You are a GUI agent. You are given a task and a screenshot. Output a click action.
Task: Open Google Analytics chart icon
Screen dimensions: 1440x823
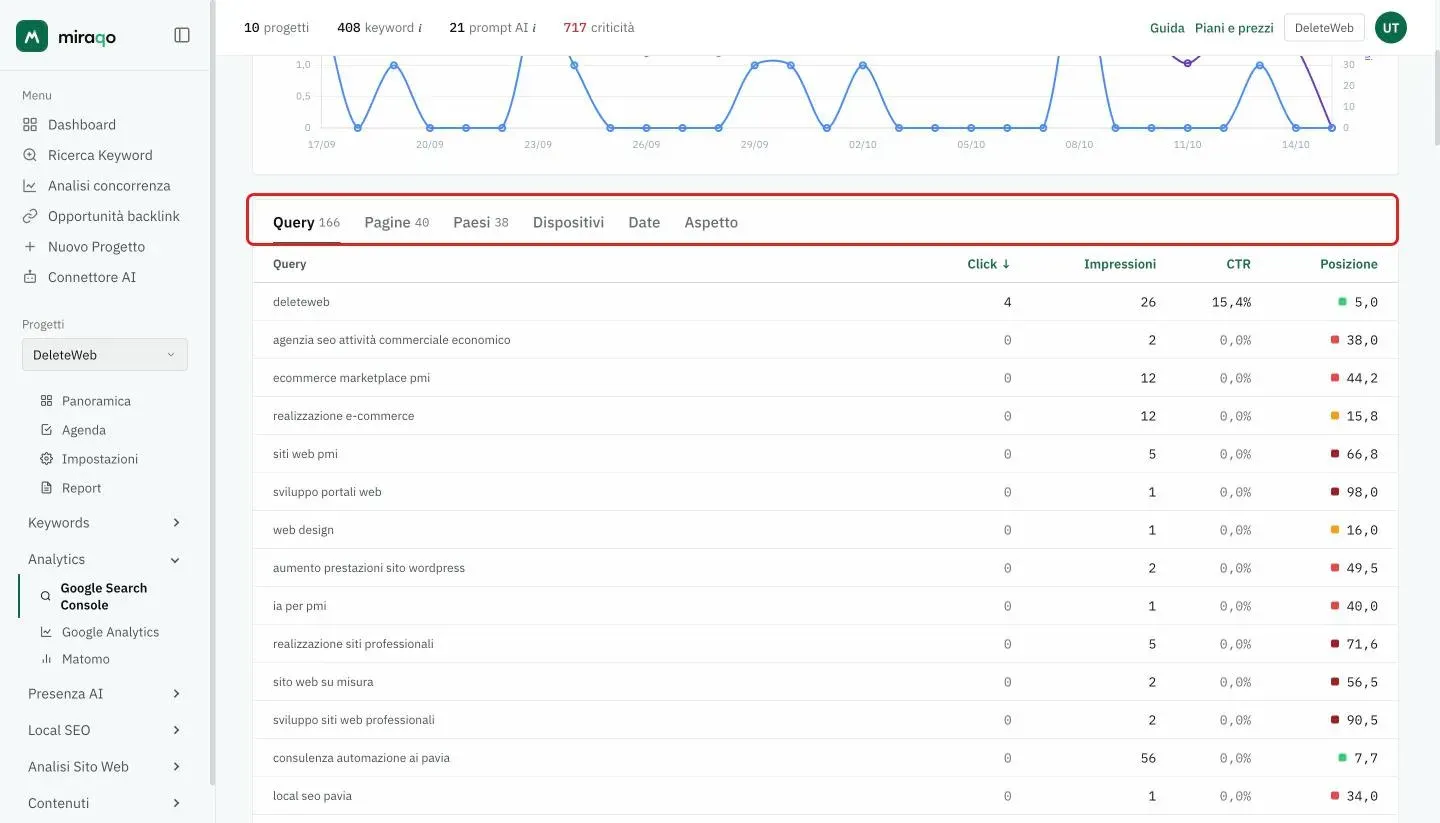[x=46, y=632]
